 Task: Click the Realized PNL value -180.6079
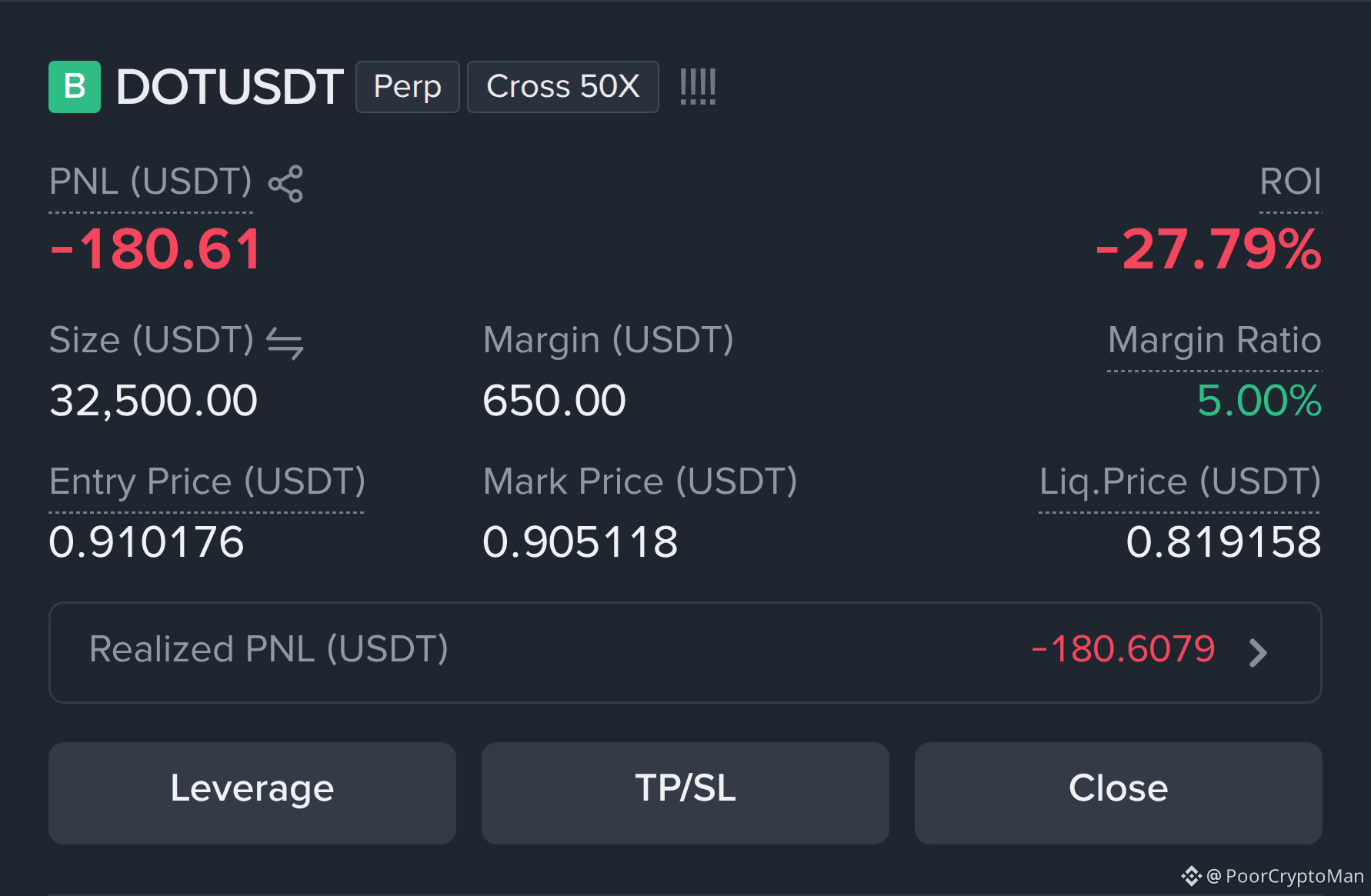pyautogui.click(x=1123, y=649)
